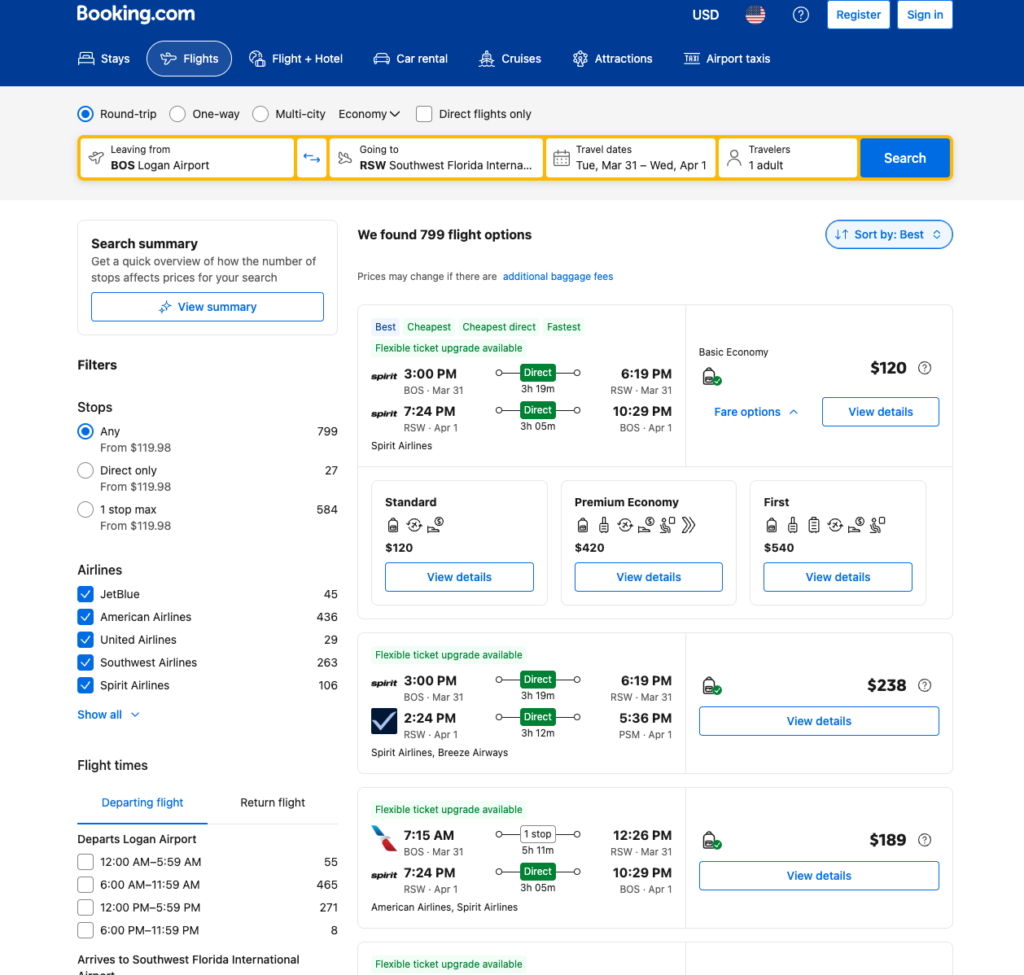Expand Show all airlines list

click(108, 715)
